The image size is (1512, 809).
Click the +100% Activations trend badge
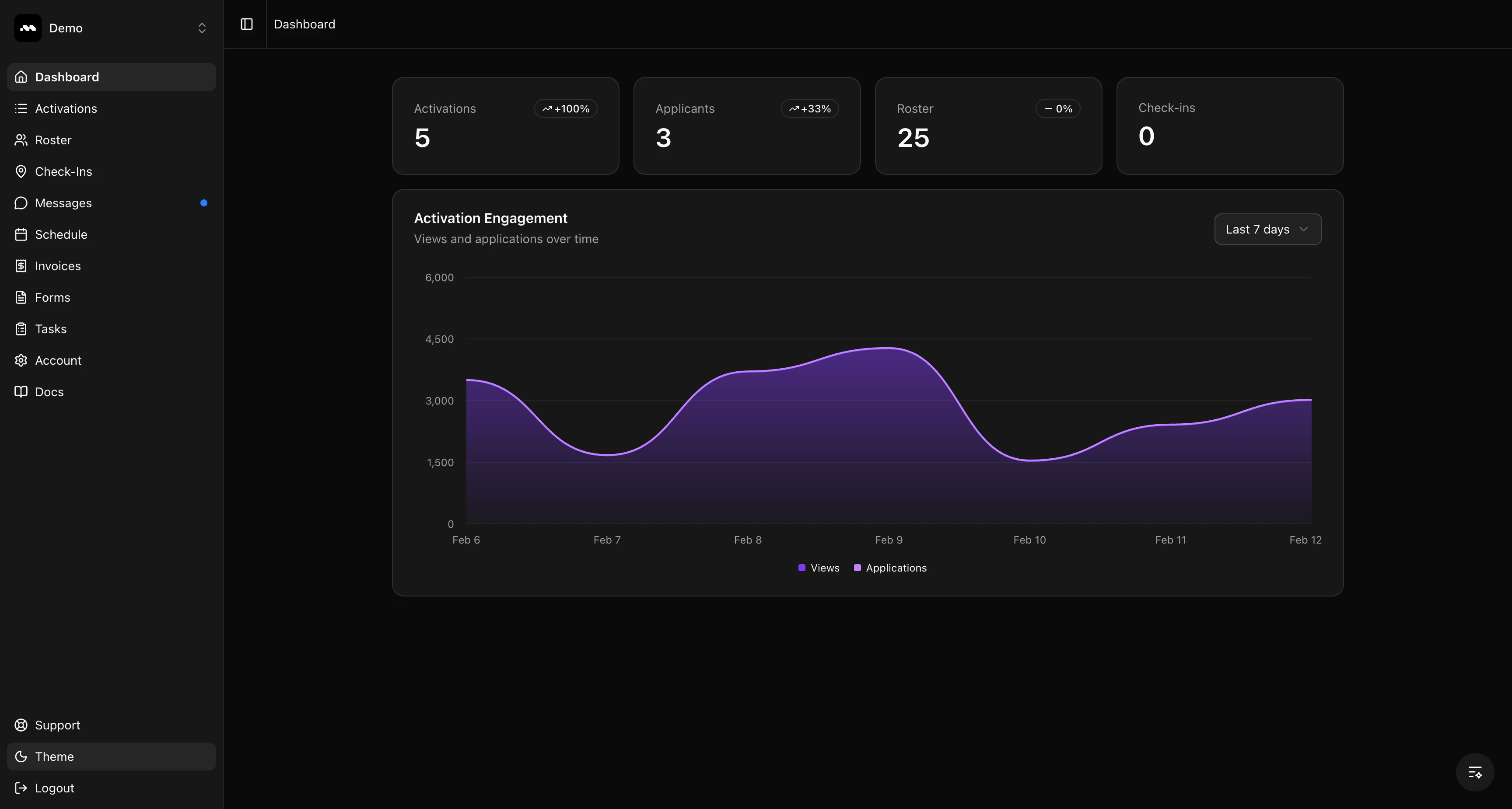tap(565, 108)
